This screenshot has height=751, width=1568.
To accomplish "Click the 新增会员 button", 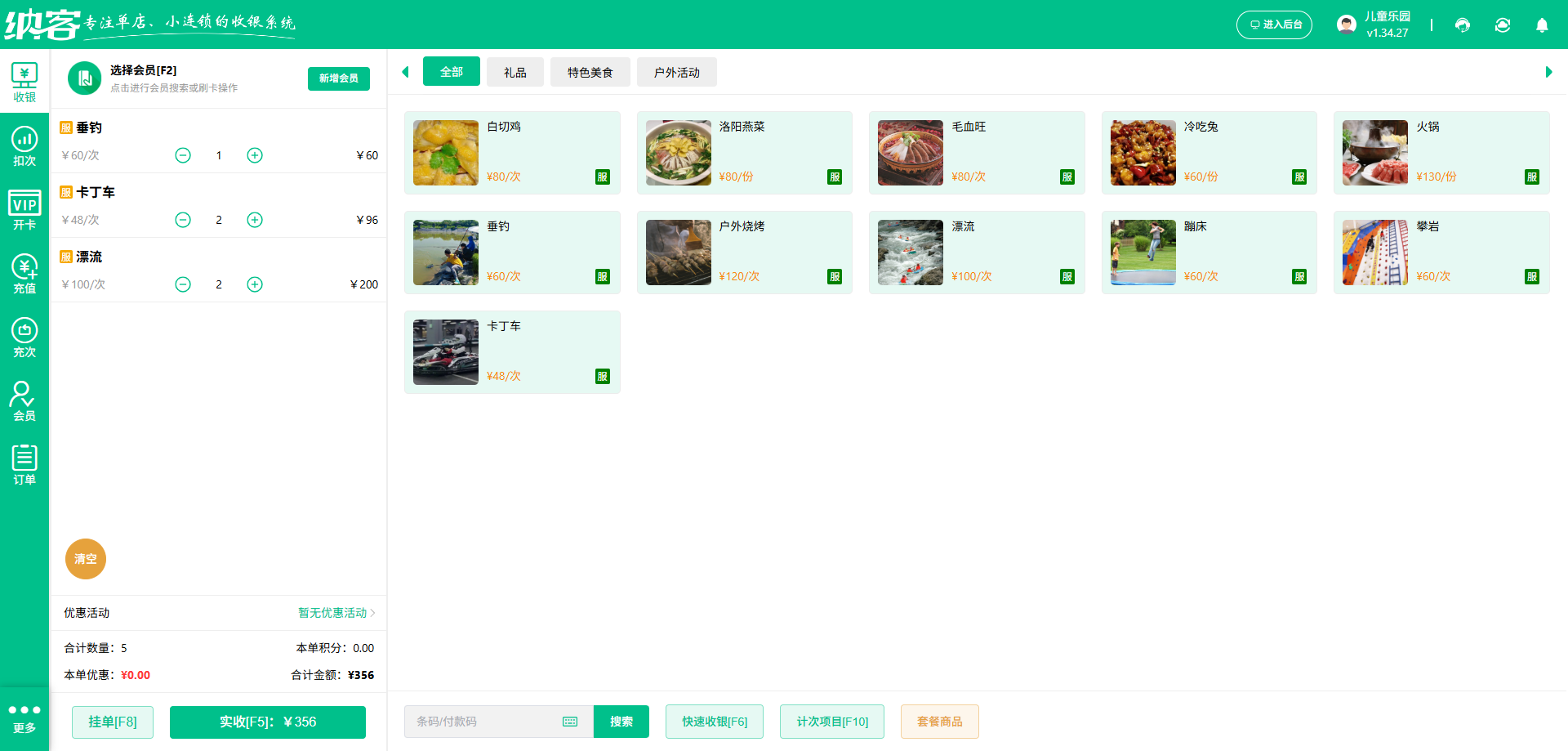I will click(338, 78).
